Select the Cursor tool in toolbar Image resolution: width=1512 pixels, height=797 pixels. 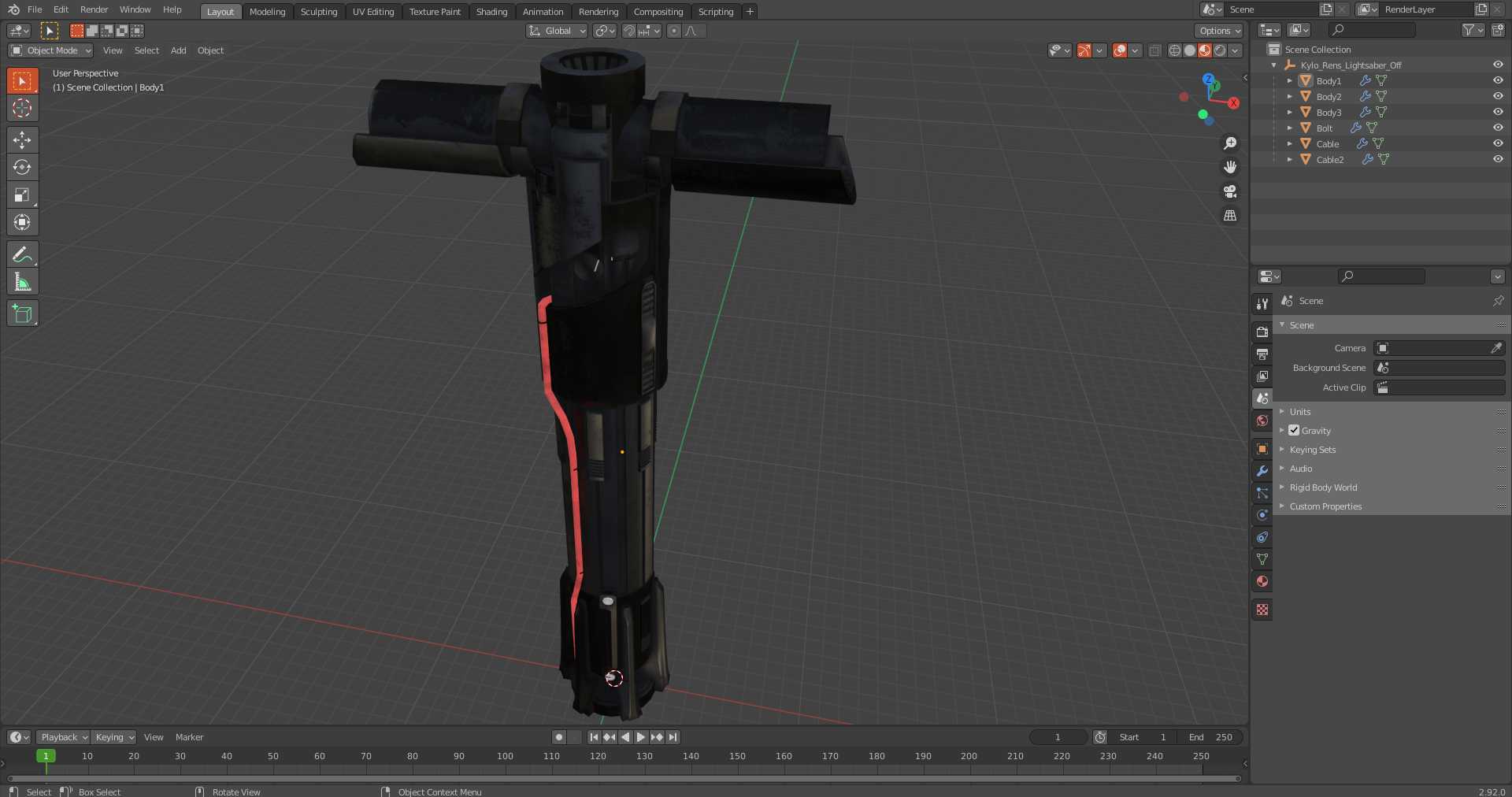coord(22,108)
